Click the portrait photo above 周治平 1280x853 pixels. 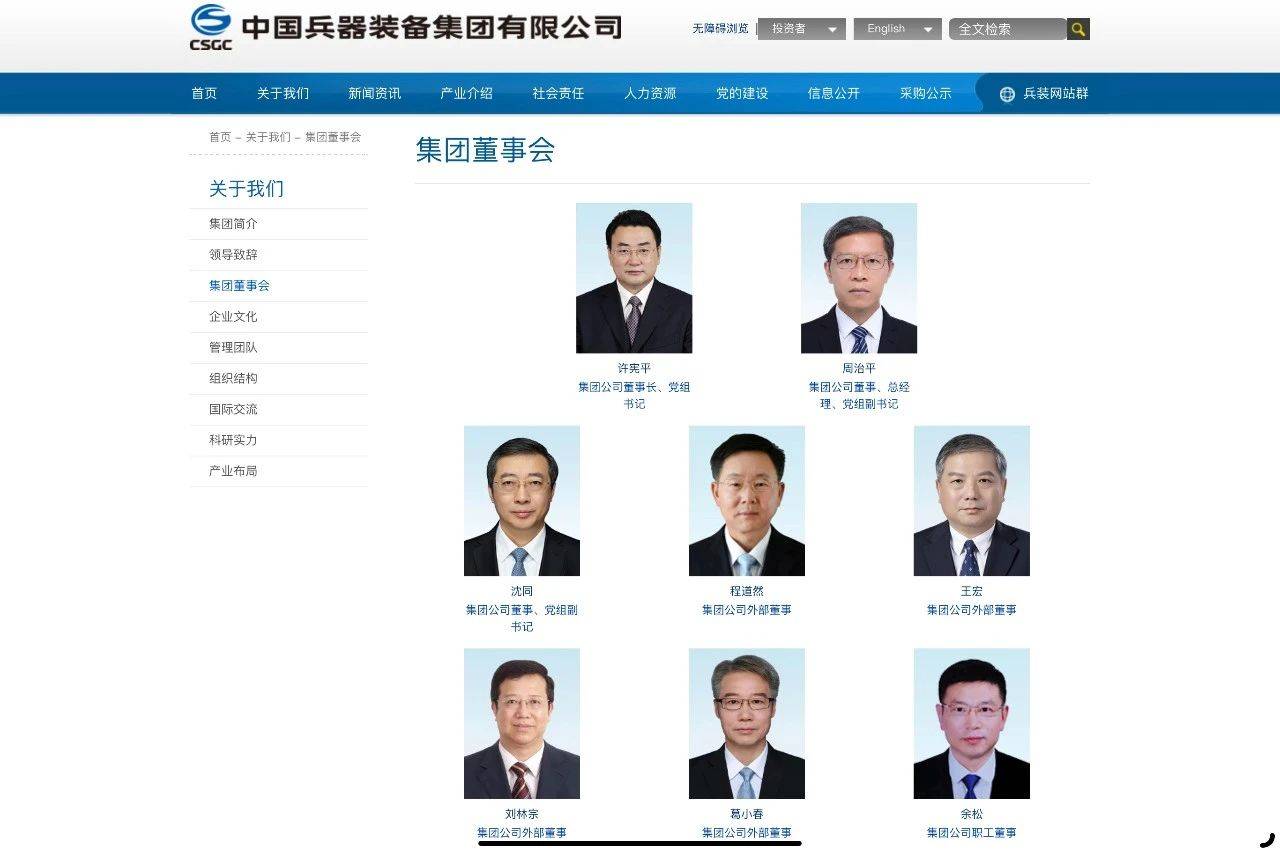(859, 278)
